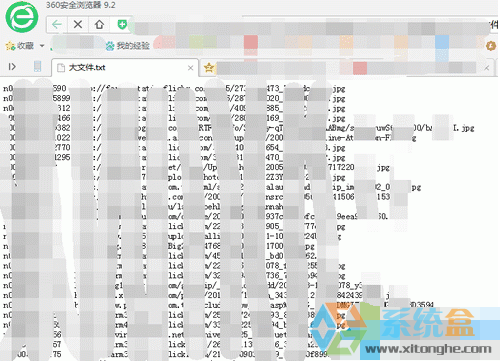Go back with the green arrow button
502x361 pixels.
click(57, 24)
